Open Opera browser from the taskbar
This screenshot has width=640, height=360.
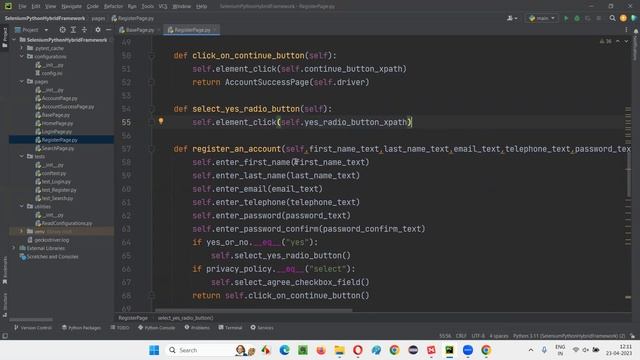pyautogui.click(x=358, y=350)
